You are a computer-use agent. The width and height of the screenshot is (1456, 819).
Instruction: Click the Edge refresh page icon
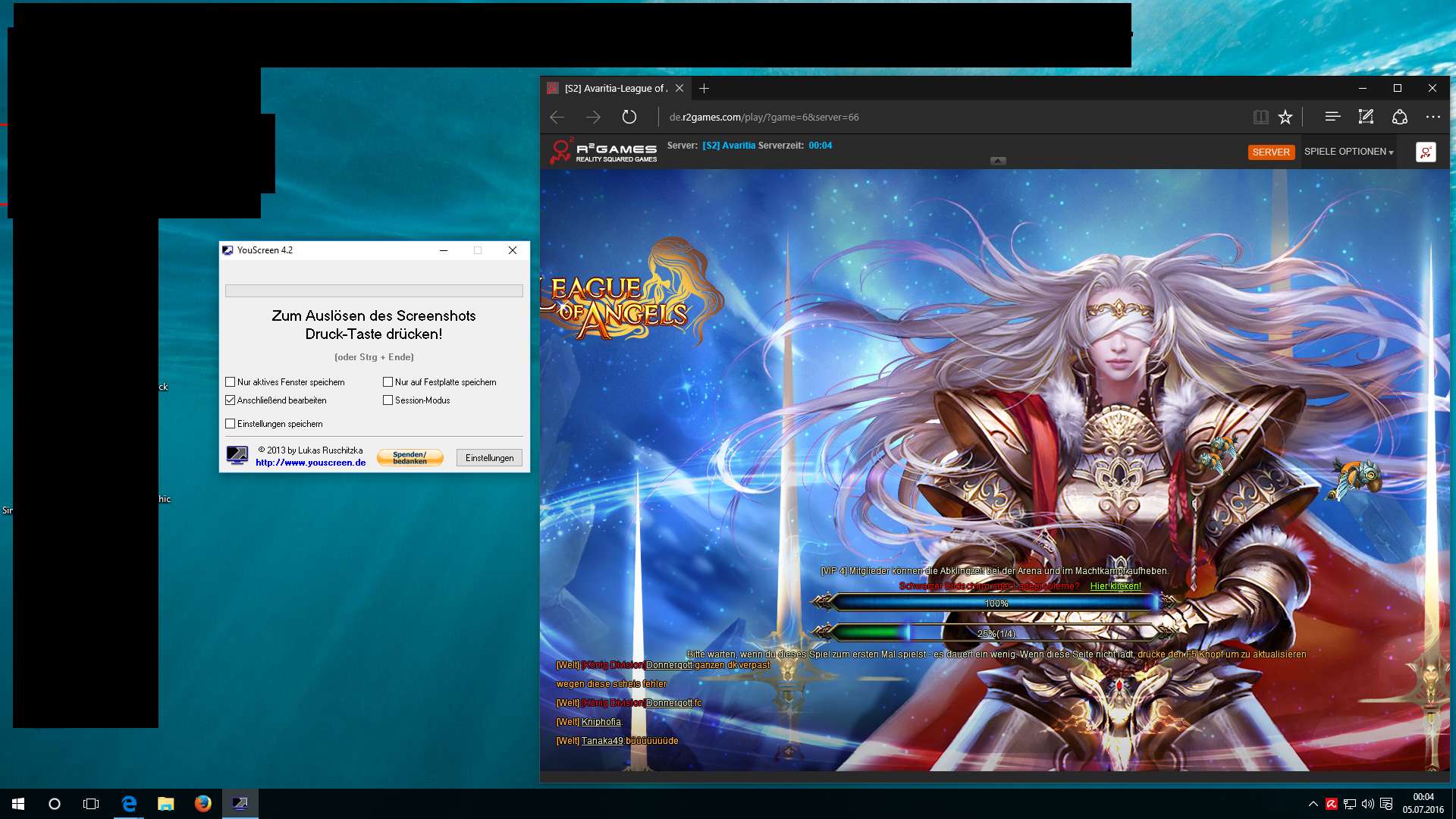pos(629,117)
